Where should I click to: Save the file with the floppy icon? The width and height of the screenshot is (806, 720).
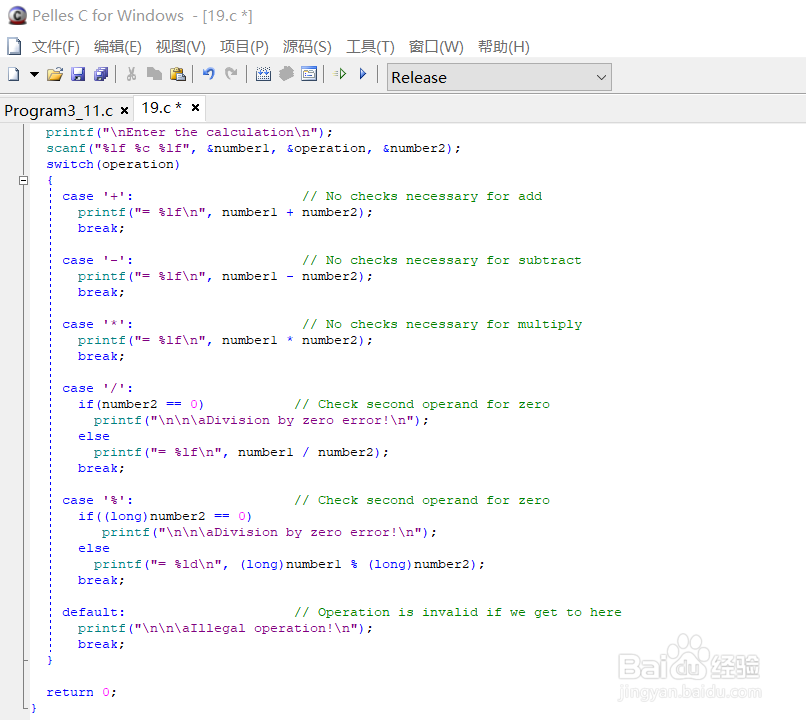[78, 75]
